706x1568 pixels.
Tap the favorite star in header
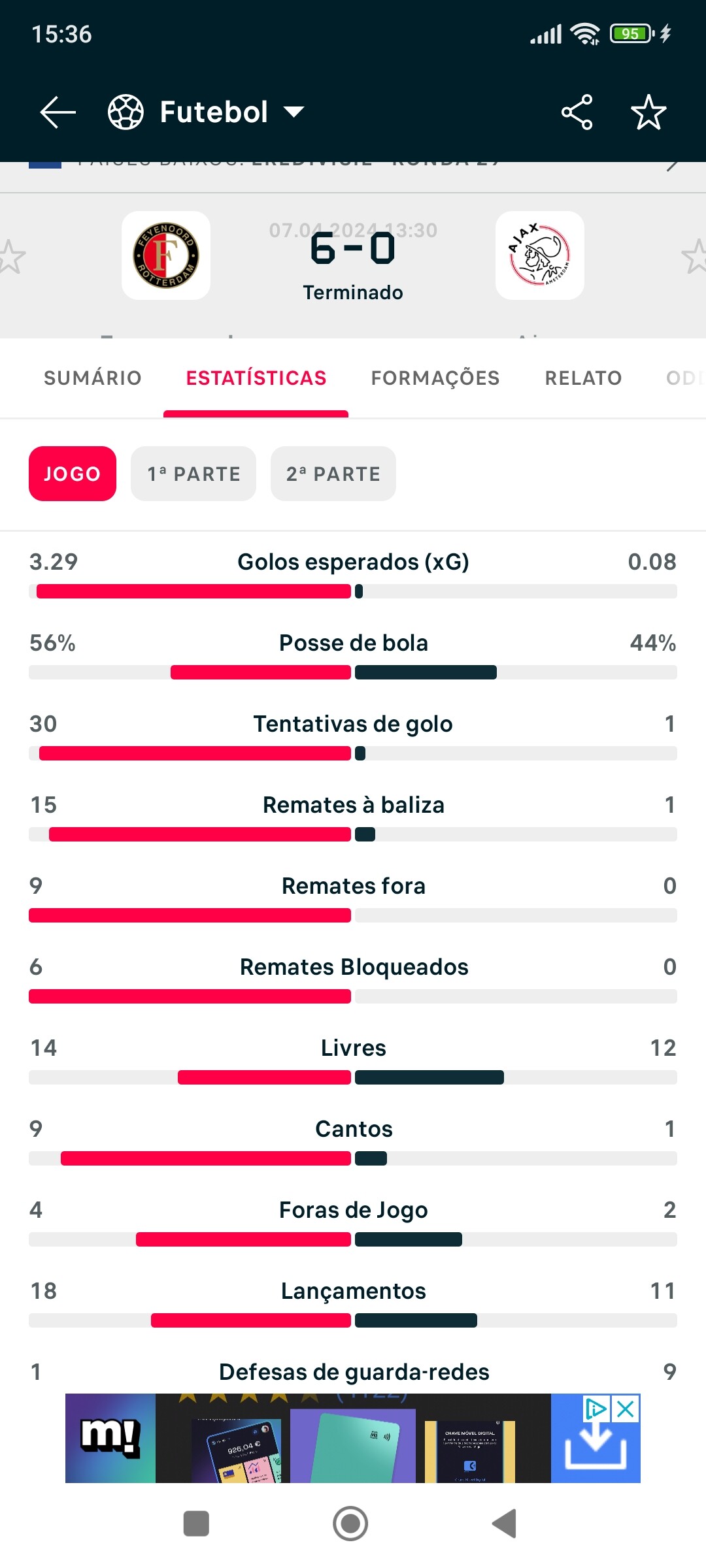tap(648, 112)
